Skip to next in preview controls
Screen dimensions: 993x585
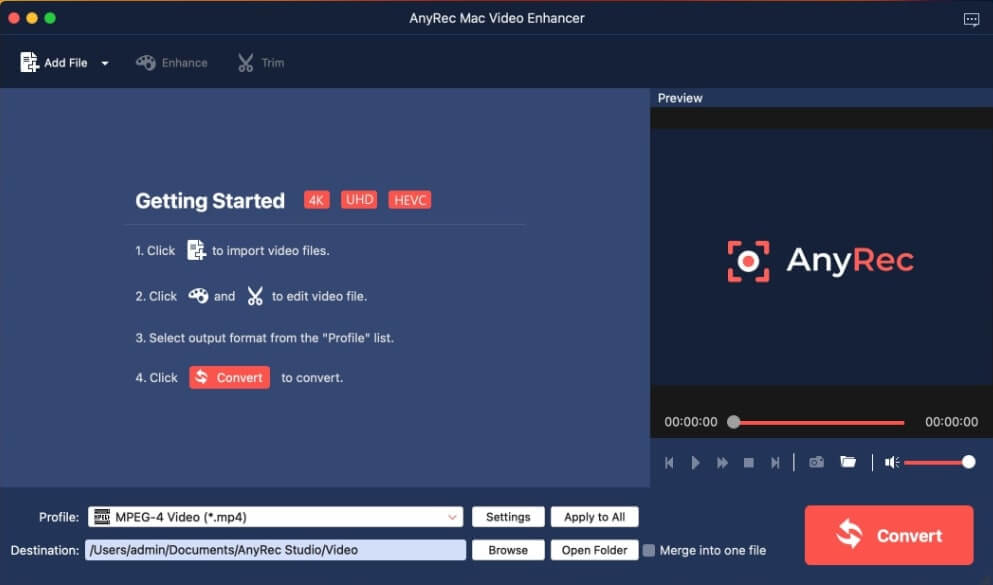(775, 463)
